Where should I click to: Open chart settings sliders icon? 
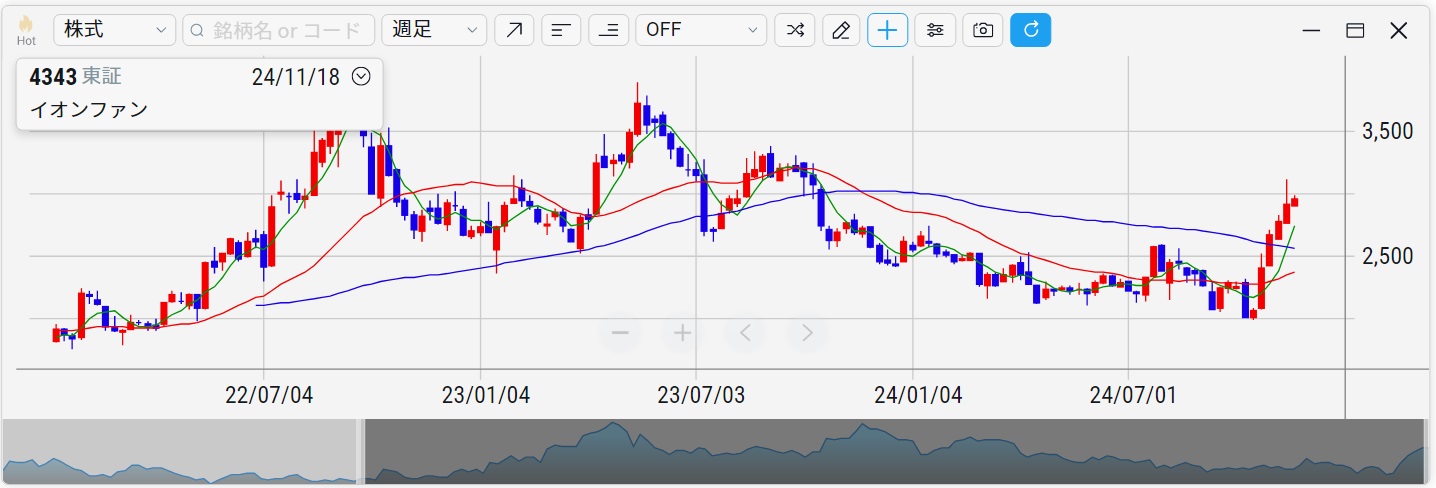[x=935, y=30]
